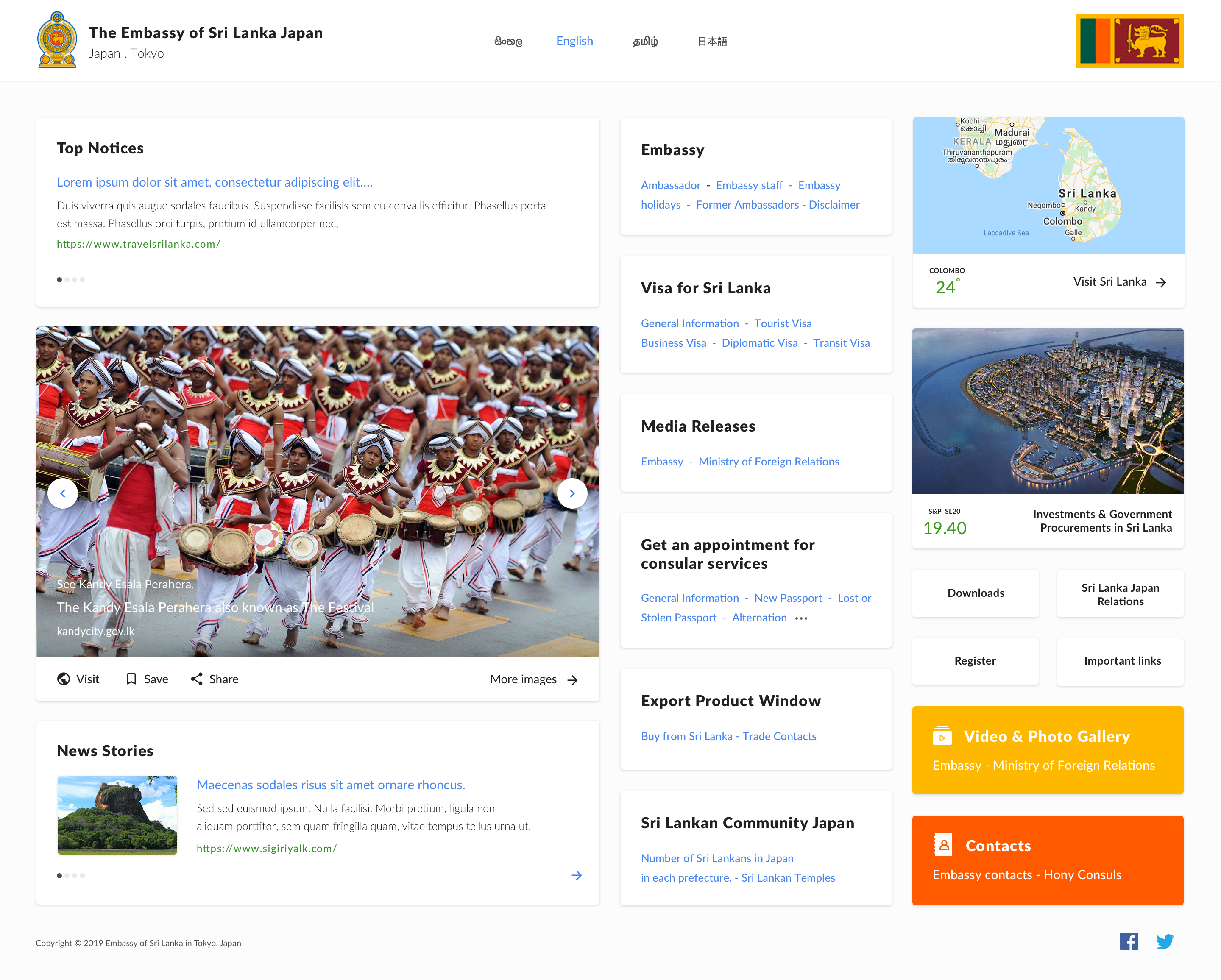Switch language to 日本語
Viewport: 1221px width, 980px height.
click(712, 41)
